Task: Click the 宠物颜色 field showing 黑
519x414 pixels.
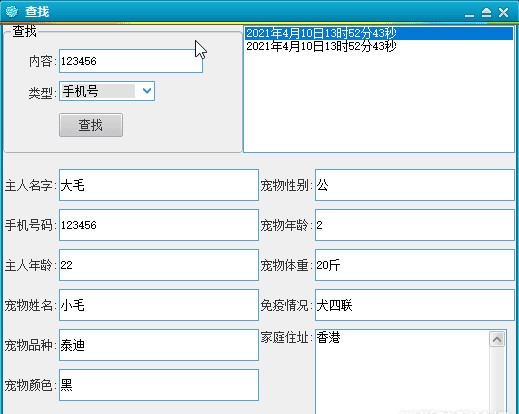Action: (159, 385)
